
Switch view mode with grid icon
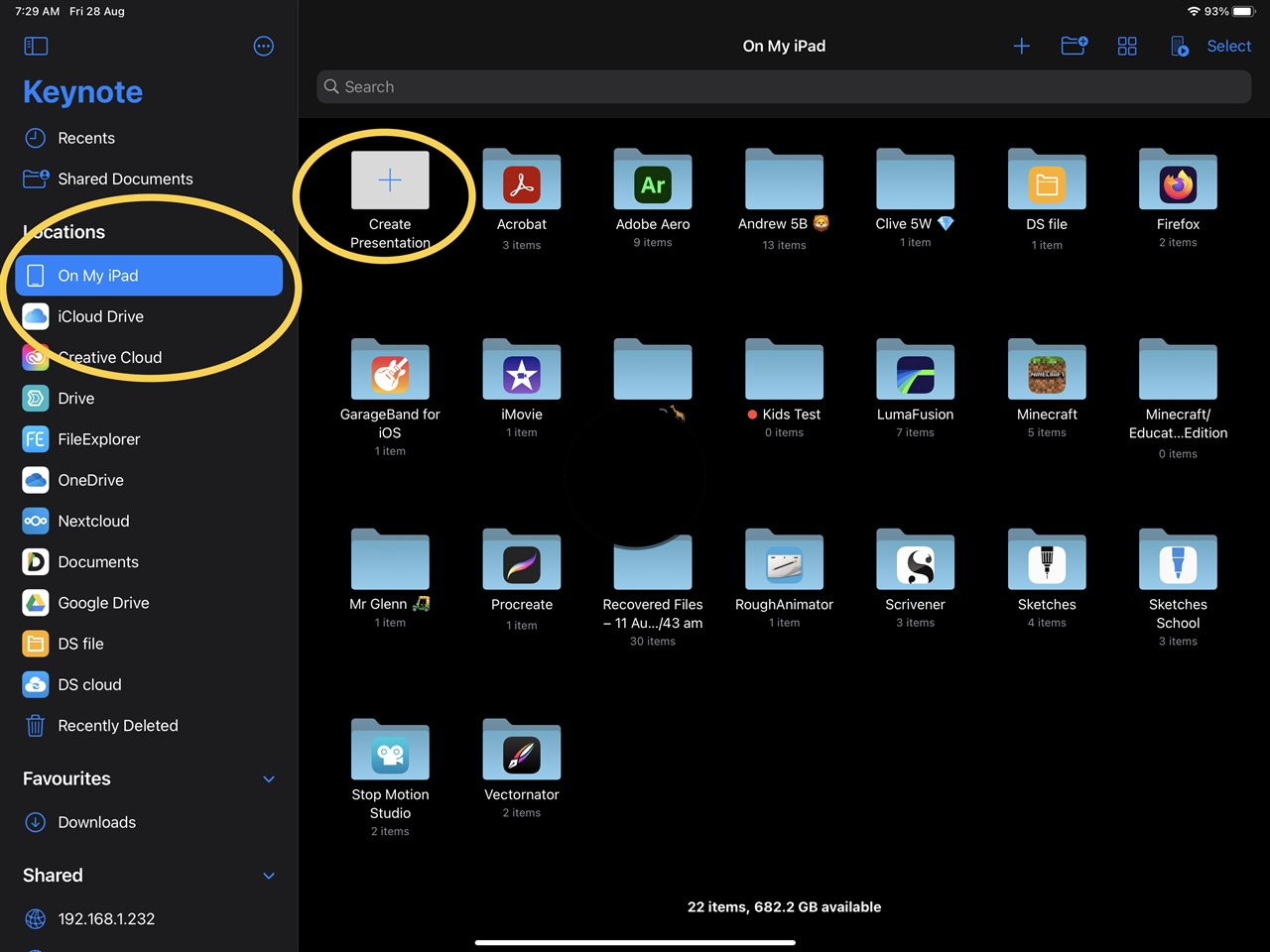[1127, 46]
